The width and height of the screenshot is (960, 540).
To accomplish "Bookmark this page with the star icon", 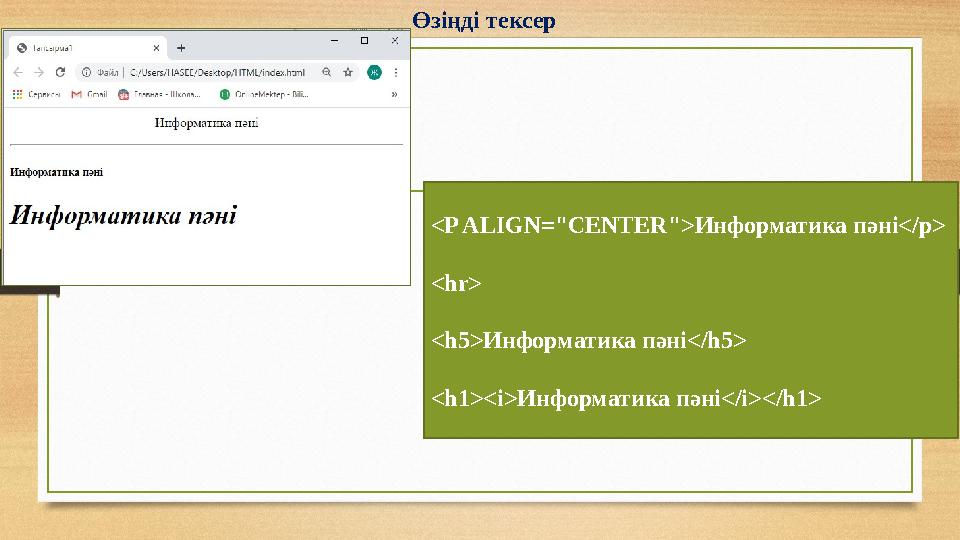I will 348,72.
